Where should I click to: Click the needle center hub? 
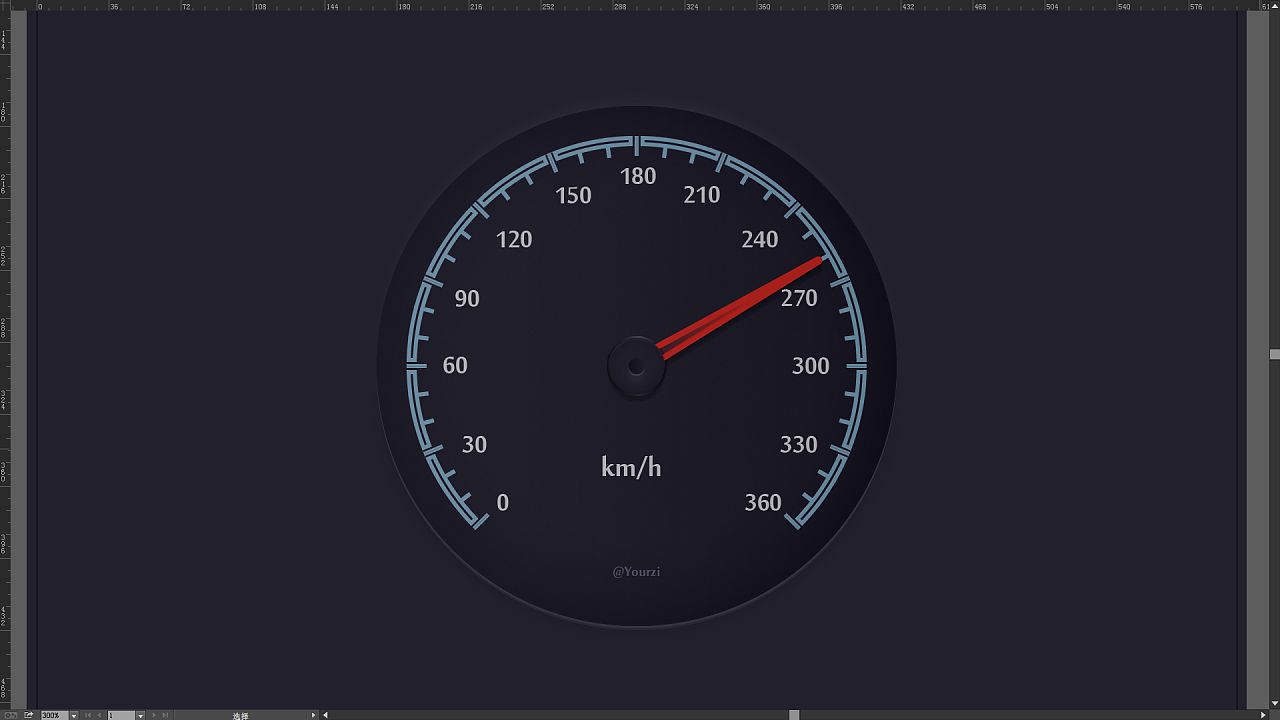(636, 366)
